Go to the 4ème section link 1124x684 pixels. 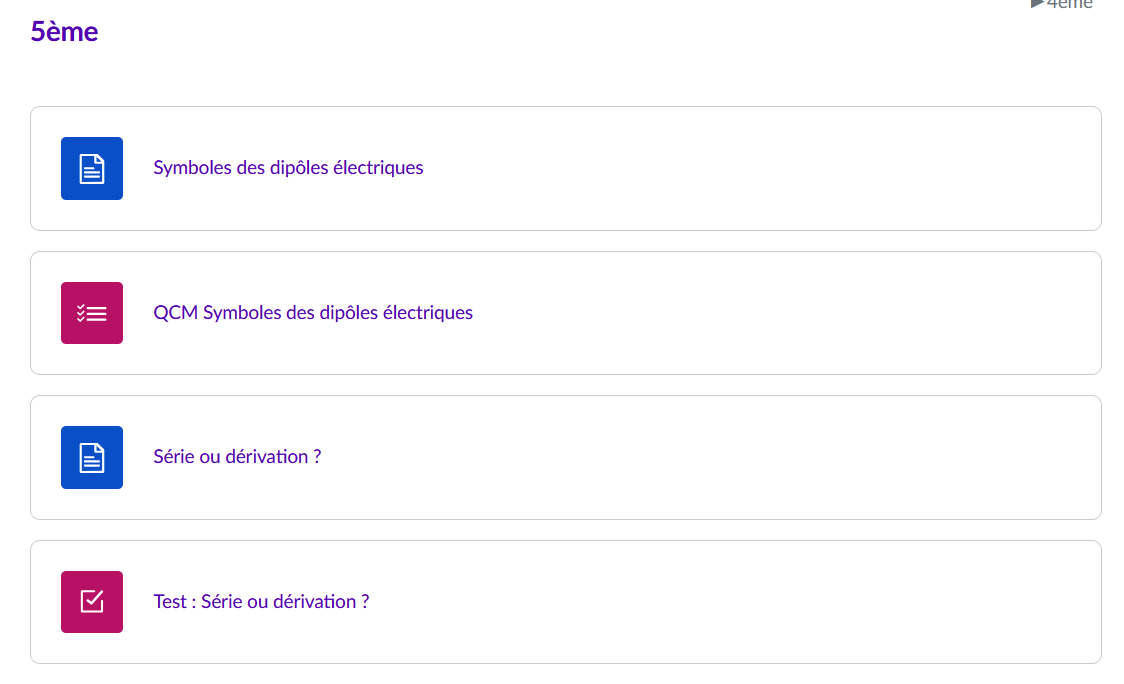pos(1070,4)
